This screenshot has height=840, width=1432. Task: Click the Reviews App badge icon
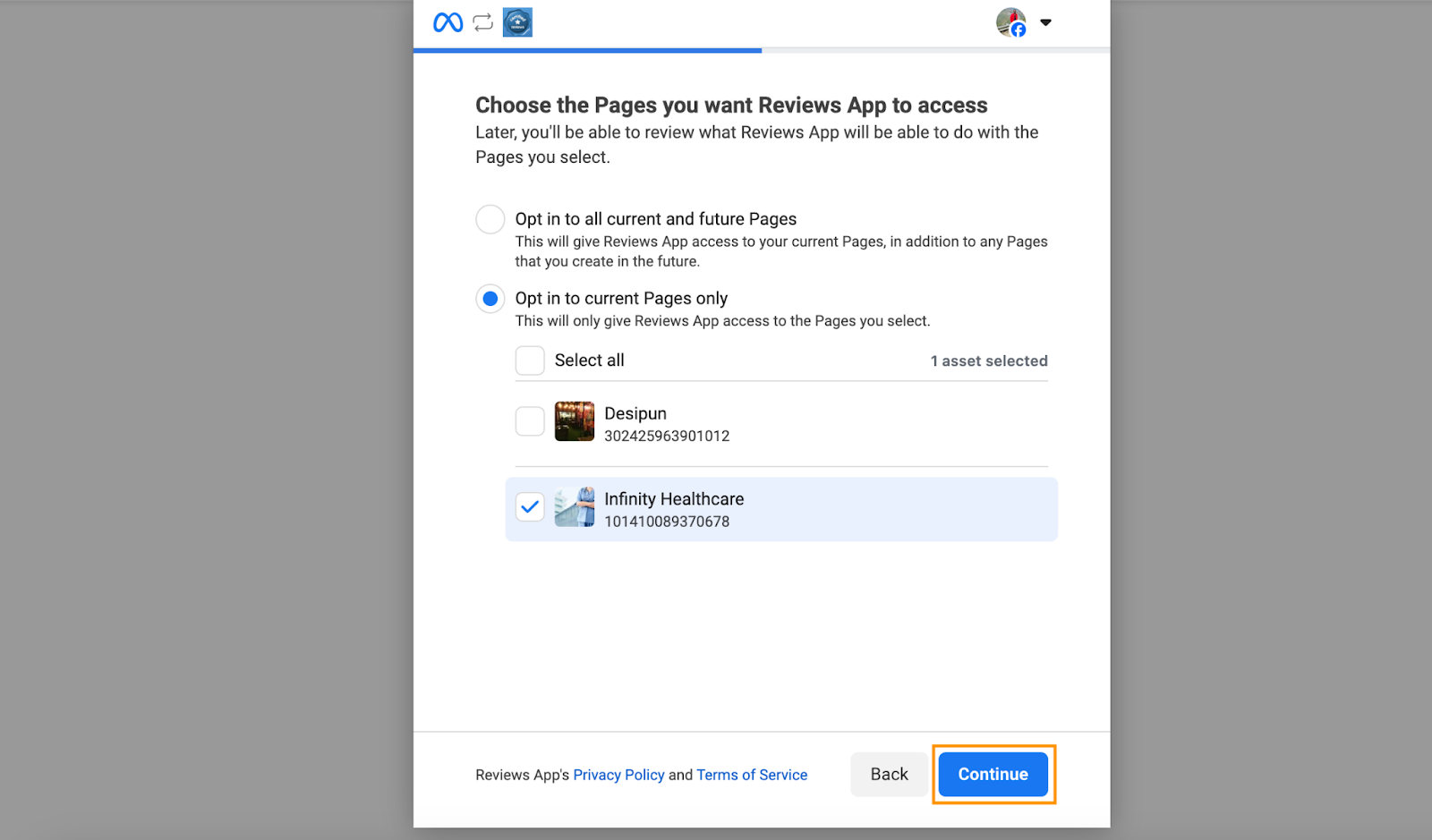(x=517, y=22)
